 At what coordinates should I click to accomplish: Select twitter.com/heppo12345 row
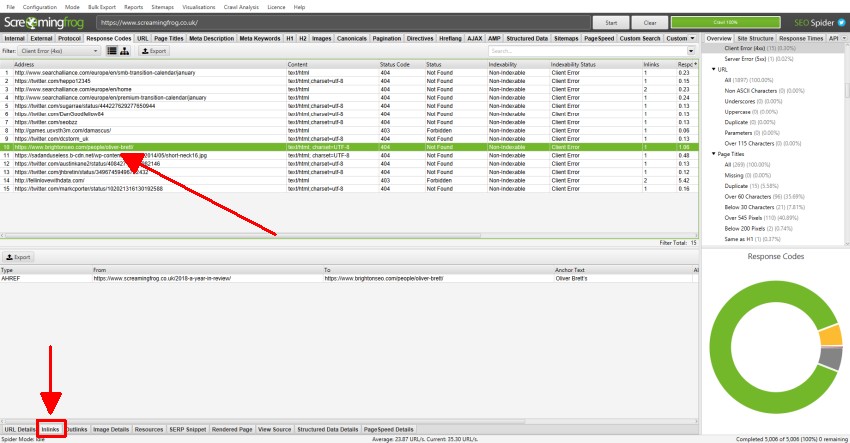[349, 81]
